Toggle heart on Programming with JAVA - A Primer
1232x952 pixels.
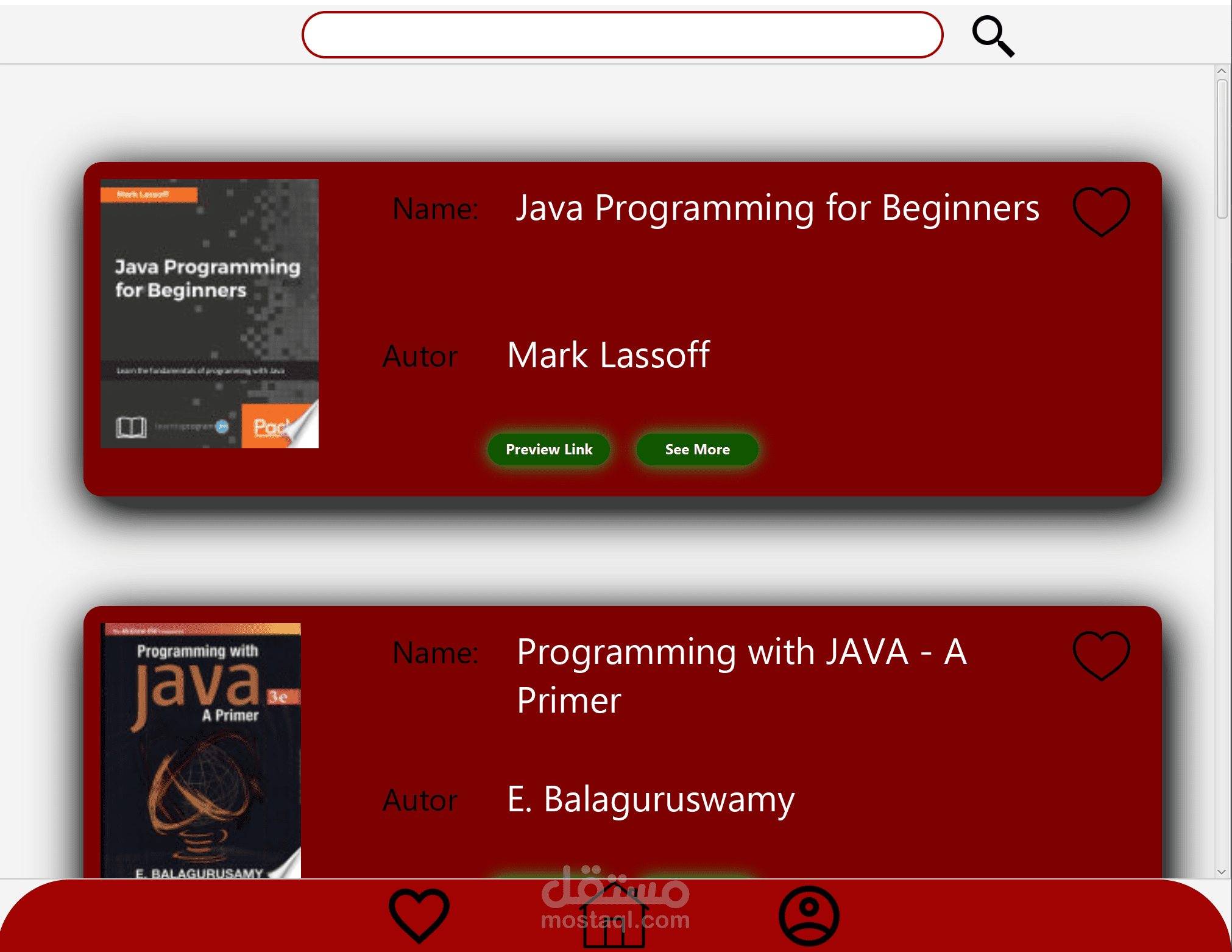[1101, 655]
